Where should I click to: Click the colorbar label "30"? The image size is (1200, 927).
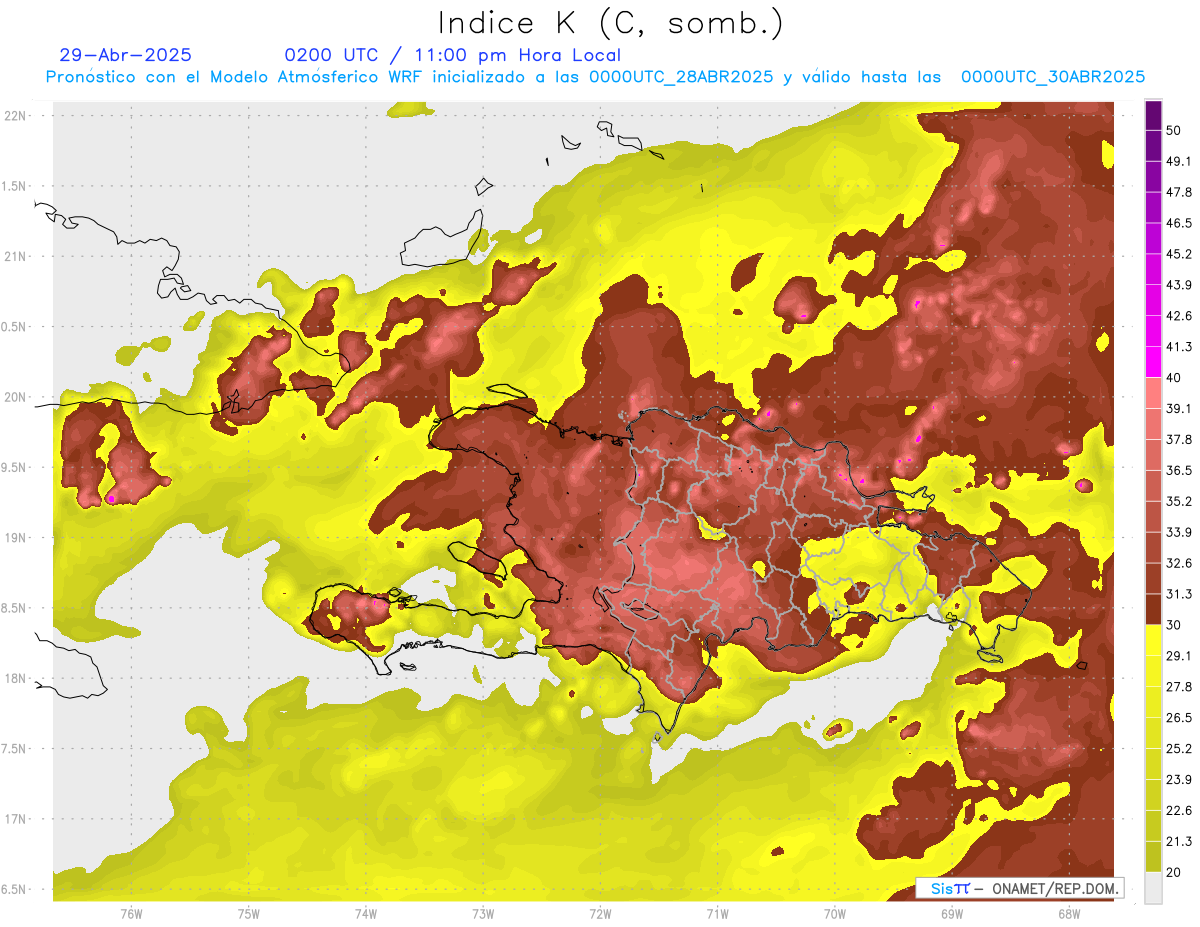[x=1175, y=625]
